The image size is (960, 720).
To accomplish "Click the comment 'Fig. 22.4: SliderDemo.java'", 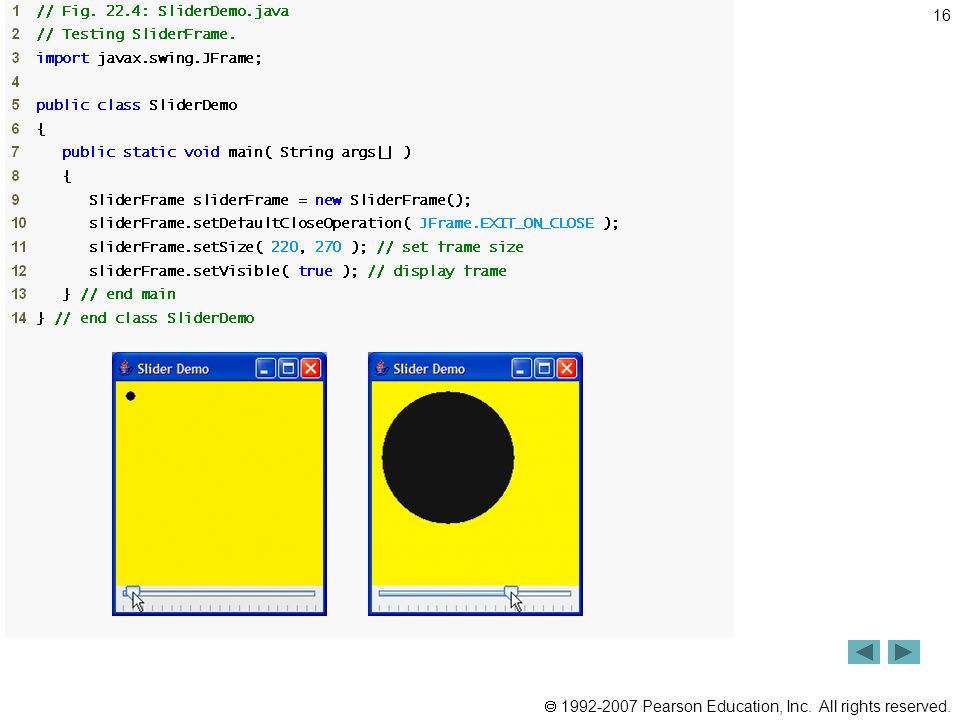I will 163,11.
